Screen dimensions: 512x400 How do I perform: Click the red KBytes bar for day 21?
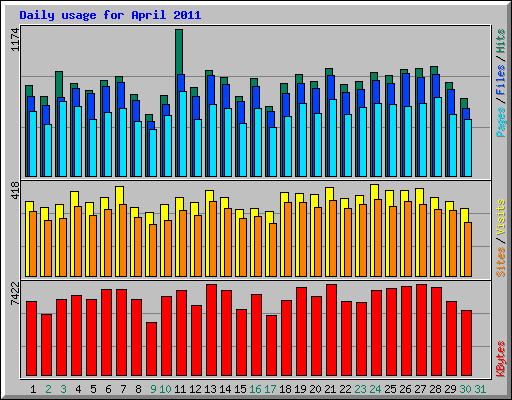click(331, 330)
